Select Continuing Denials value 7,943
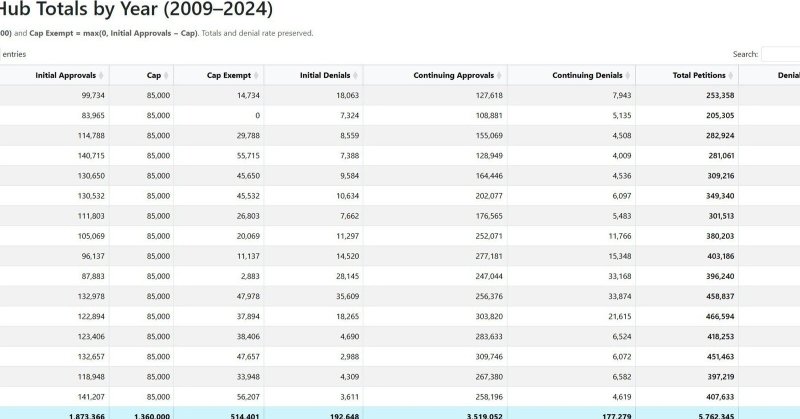This screenshot has width=800, height=419. click(622, 95)
